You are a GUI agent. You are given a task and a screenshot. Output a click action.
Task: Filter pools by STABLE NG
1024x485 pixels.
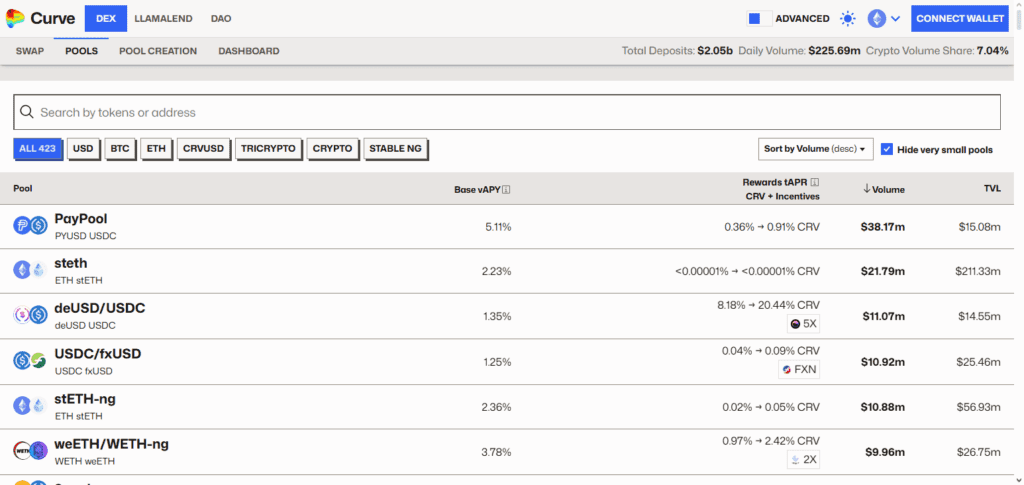tap(396, 149)
